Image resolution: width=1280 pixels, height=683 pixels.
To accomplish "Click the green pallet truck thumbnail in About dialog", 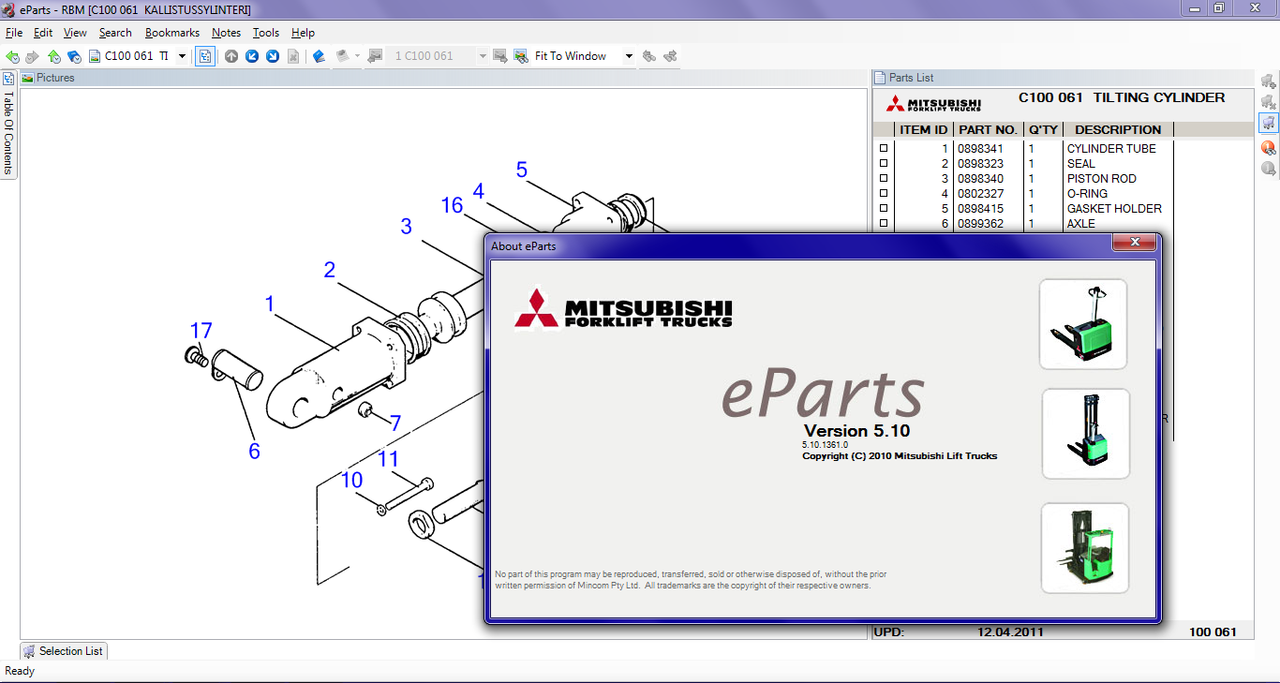I will click(1083, 324).
